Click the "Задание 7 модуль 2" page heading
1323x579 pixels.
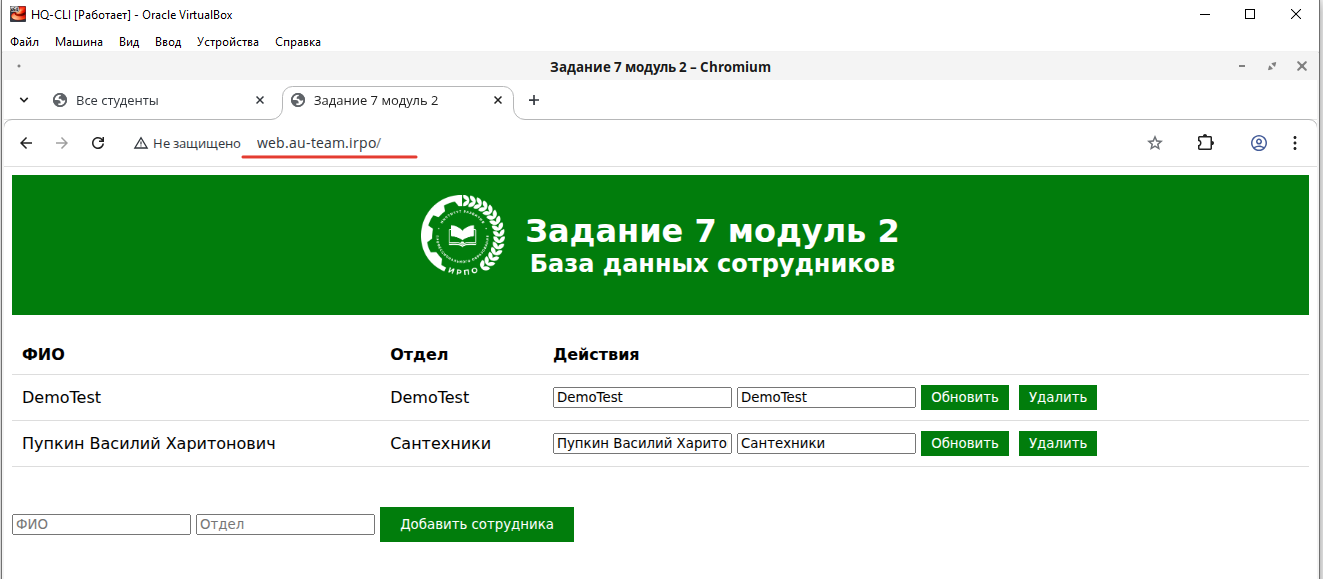(712, 231)
